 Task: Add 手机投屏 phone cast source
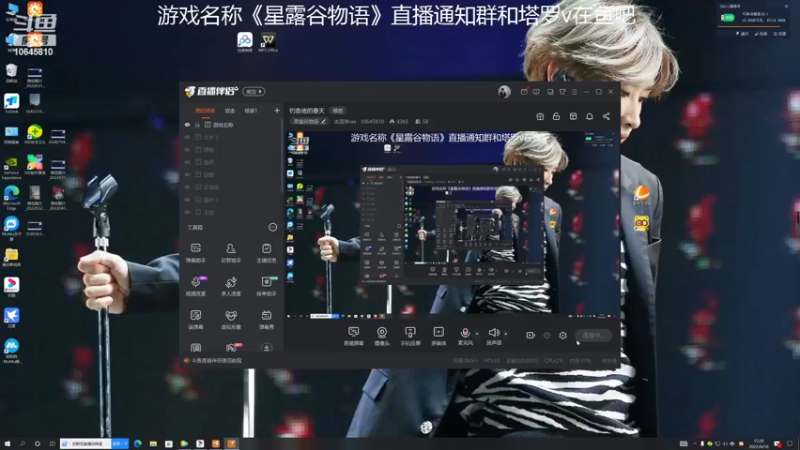click(410, 336)
